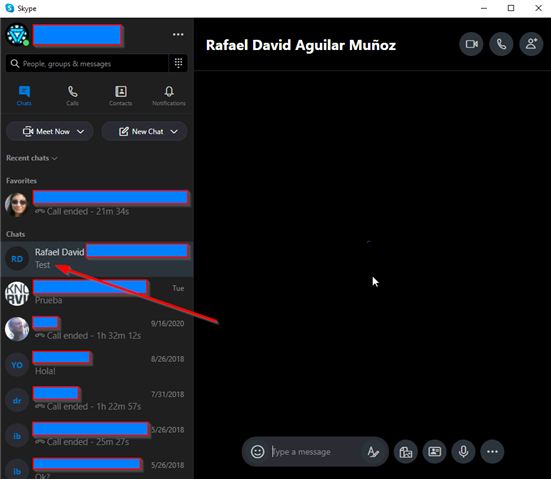Open the emoji picker in message box

click(257, 452)
